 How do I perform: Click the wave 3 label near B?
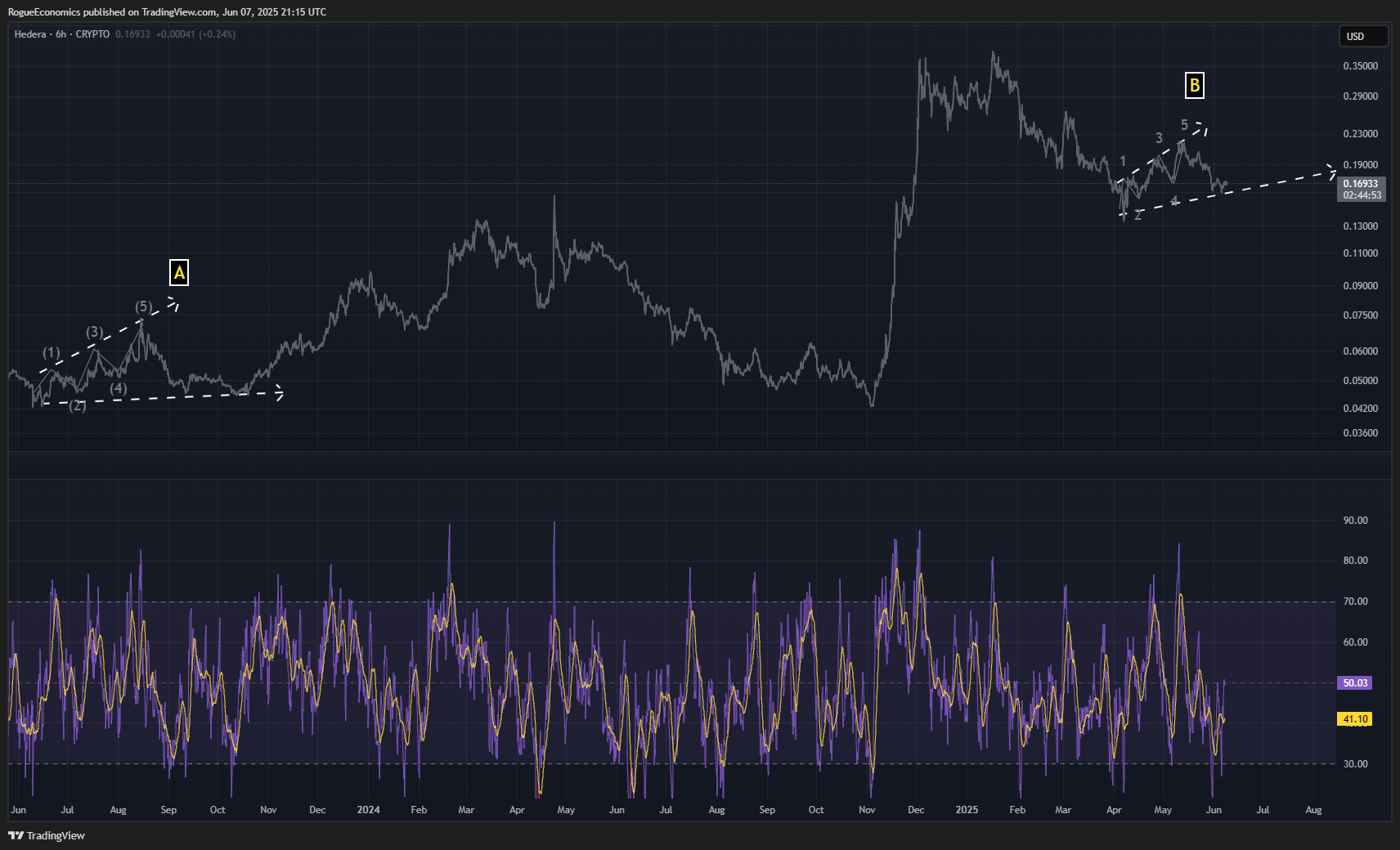(x=1159, y=138)
